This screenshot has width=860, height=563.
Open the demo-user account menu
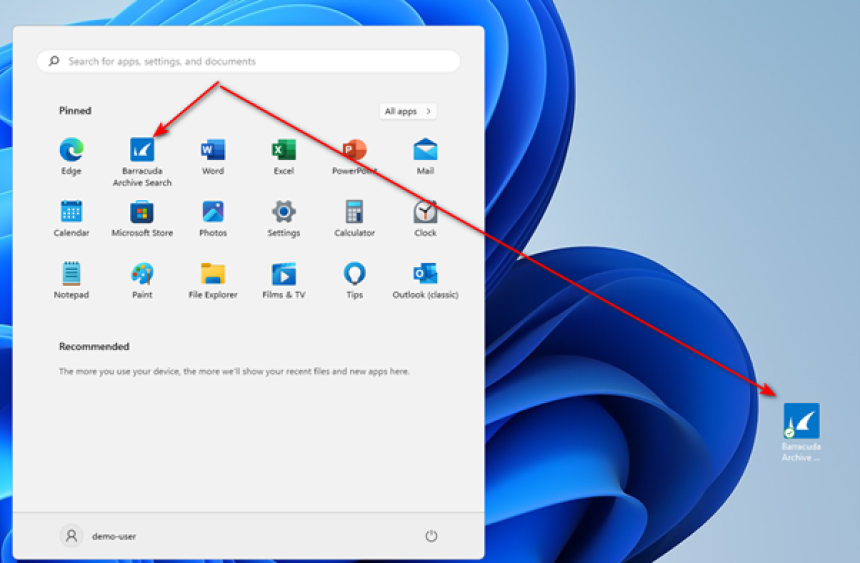[x=98, y=536]
